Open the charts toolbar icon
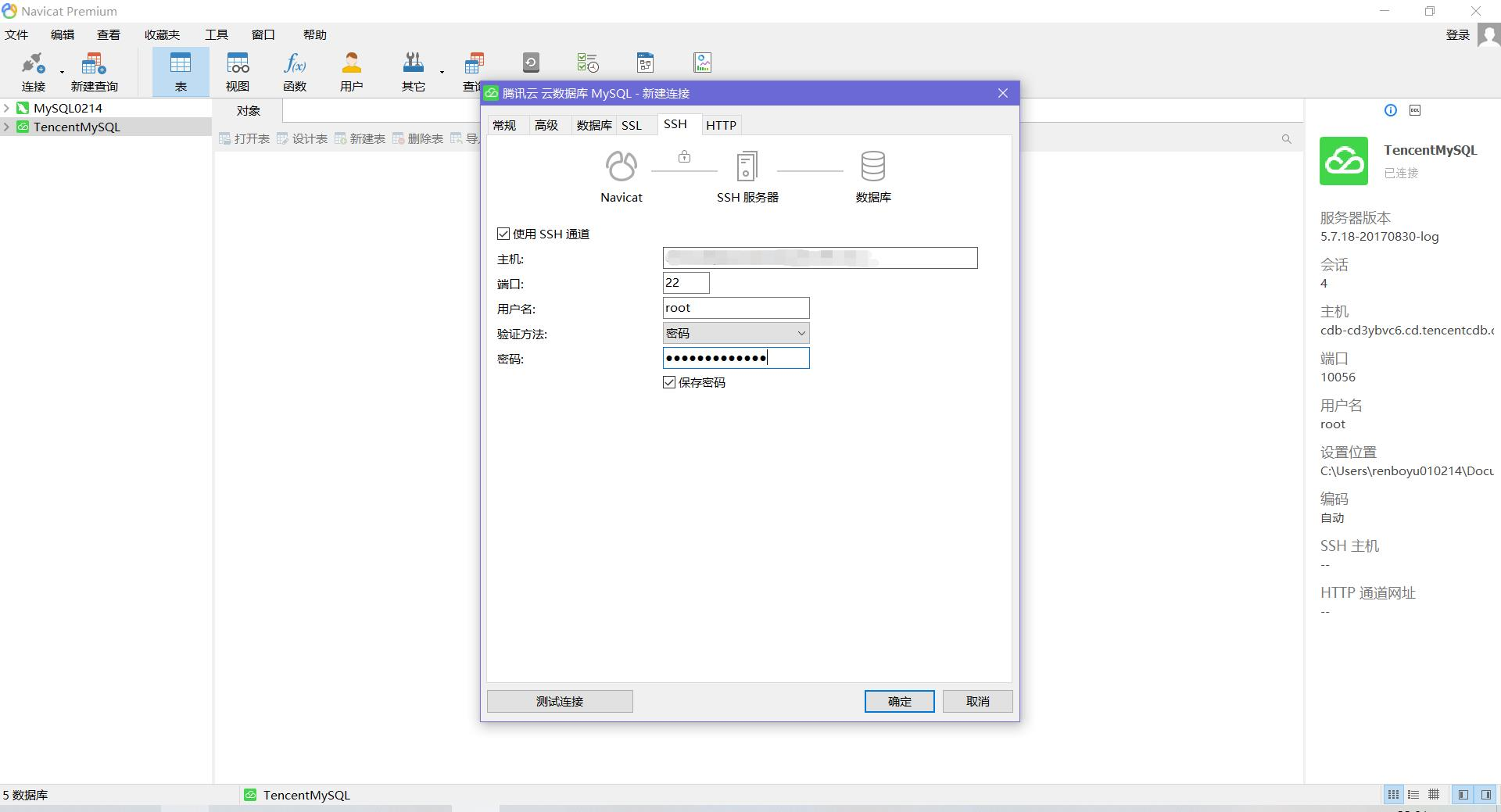The height and width of the screenshot is (812, 1501). click(x=702, y=63)
